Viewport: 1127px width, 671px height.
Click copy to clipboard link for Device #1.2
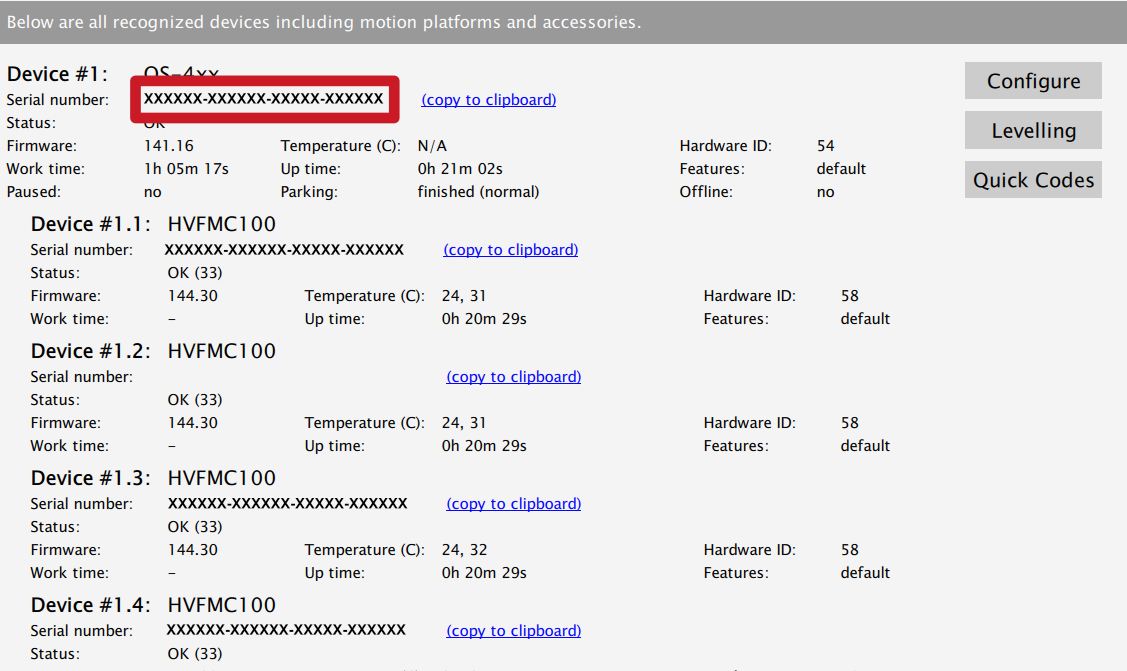513,377
